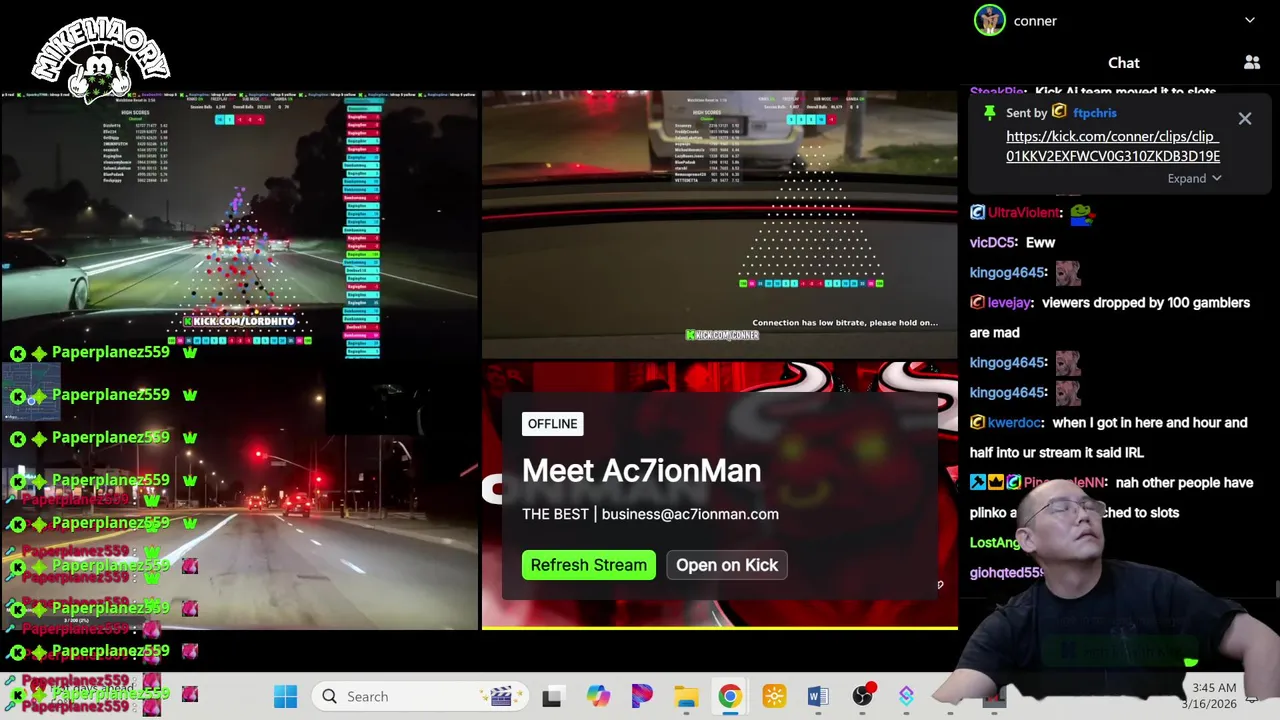Click the levejay username in chat
This screenshot has width=1280, height=720.
(1010, 302)
